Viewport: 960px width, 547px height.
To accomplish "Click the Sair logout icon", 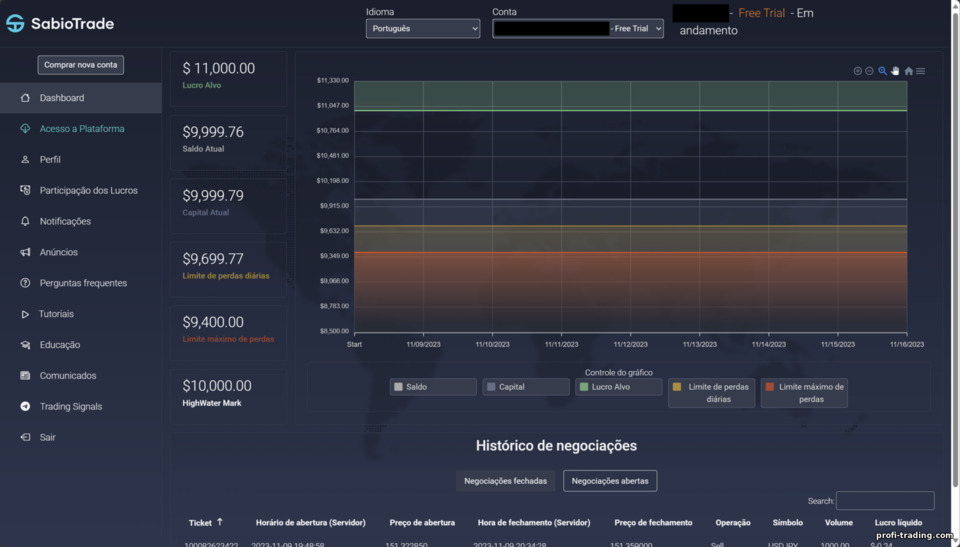I will pos(25,437).
